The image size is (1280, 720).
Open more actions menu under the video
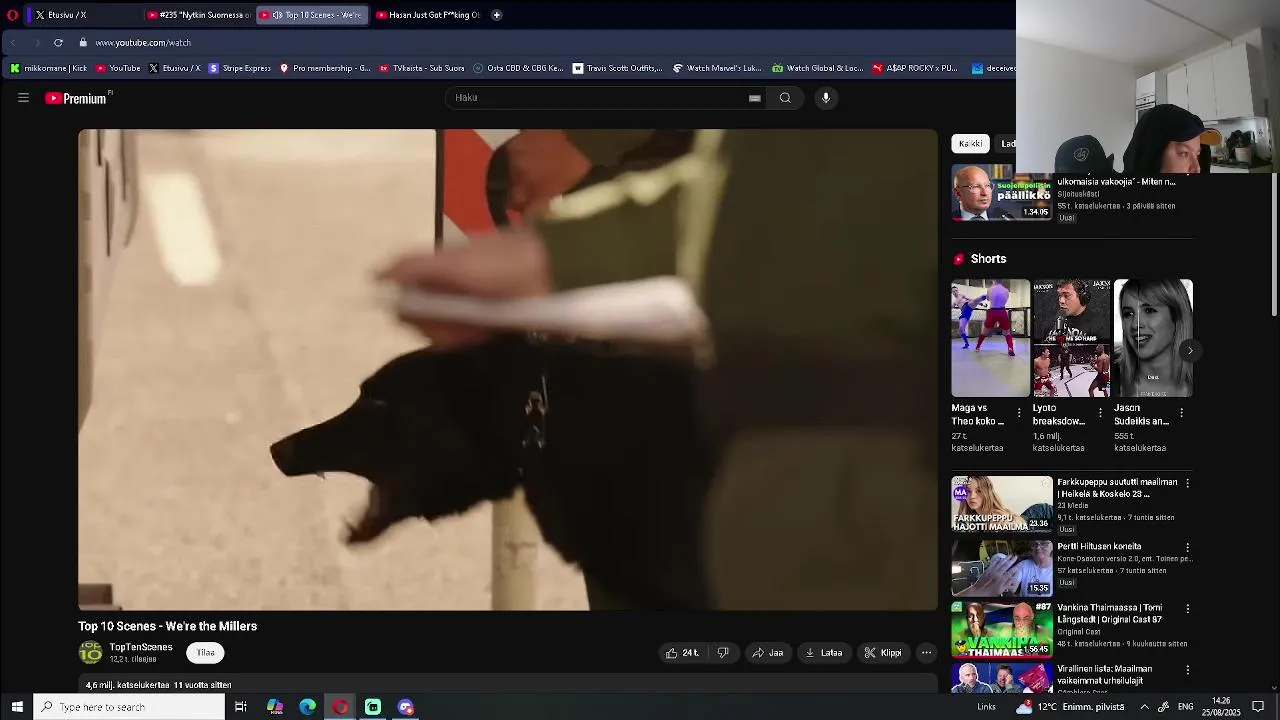(x=926, y=653)
